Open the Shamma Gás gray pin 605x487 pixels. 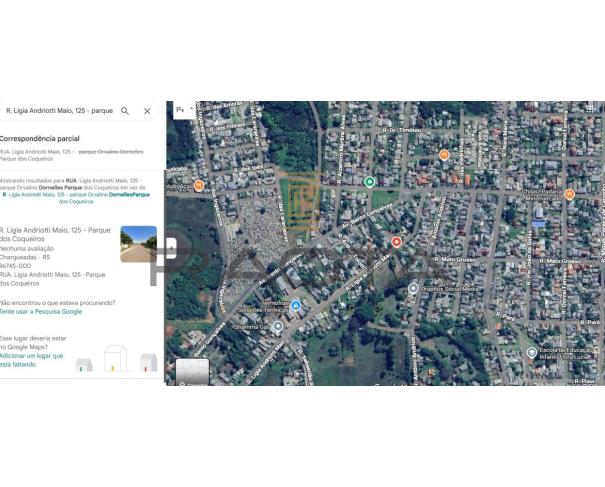pyautogui.click(x=277, y=326)
